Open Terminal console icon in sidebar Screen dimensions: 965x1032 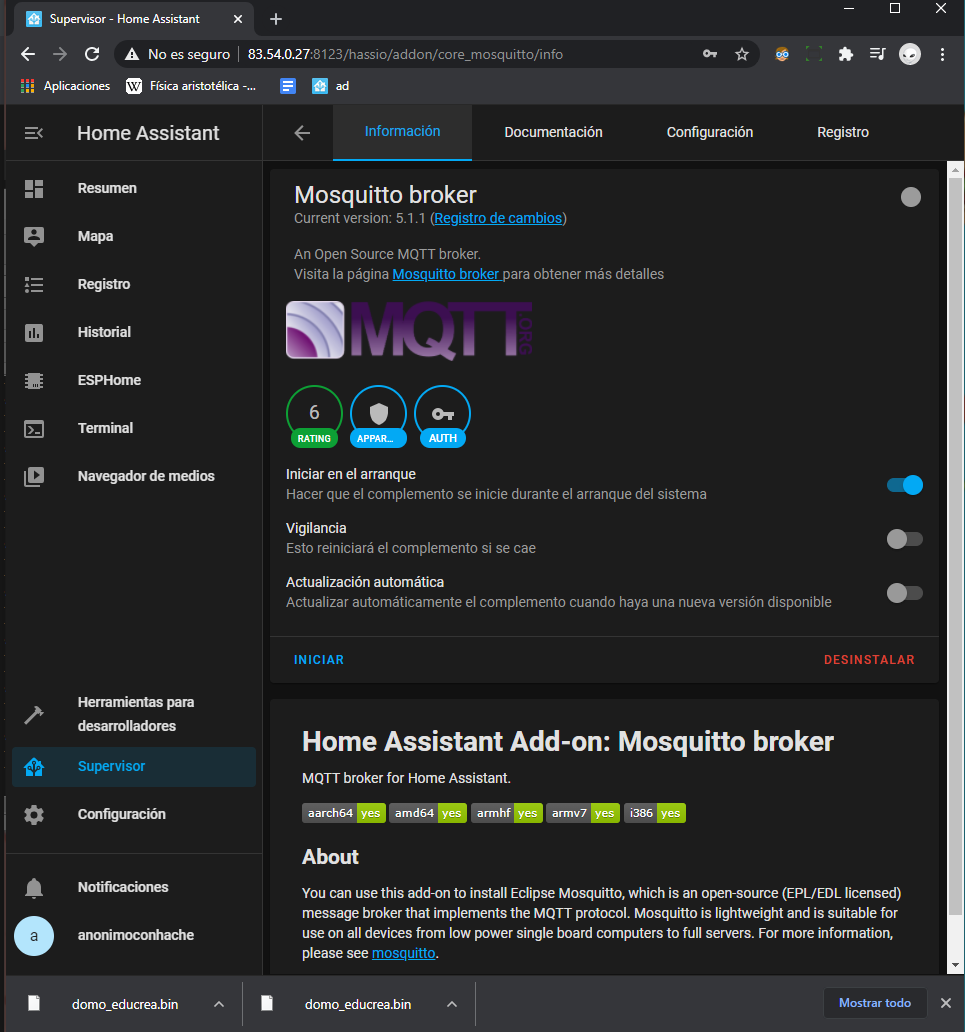coord(34,428)
